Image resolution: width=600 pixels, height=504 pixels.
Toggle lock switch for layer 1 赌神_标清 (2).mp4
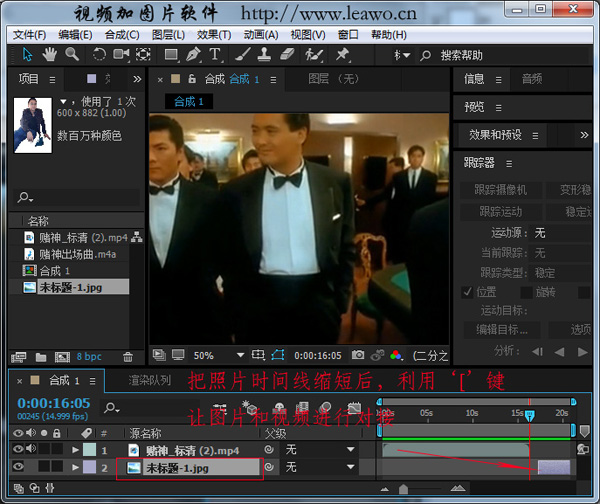[x=57, y=449]
